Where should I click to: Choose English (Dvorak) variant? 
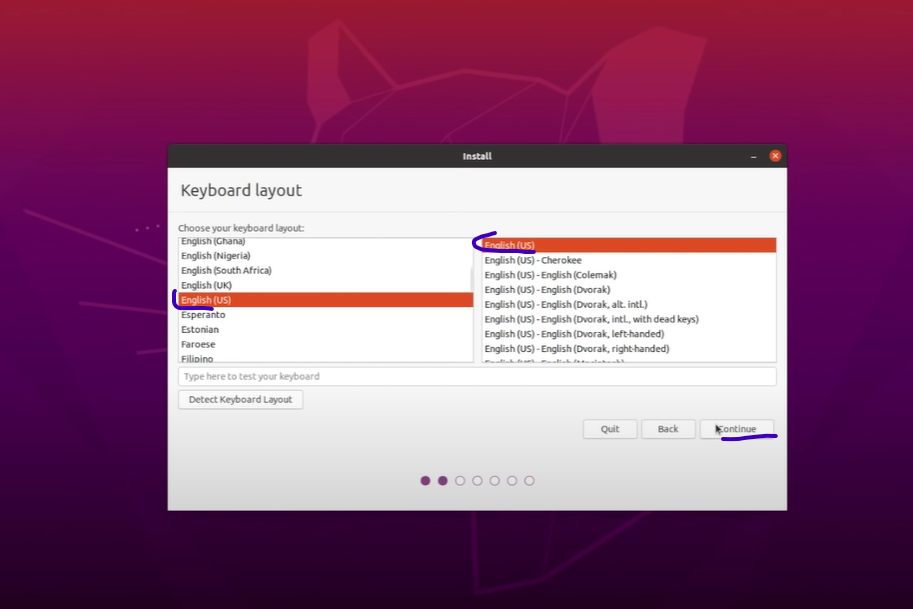point(547,290)
